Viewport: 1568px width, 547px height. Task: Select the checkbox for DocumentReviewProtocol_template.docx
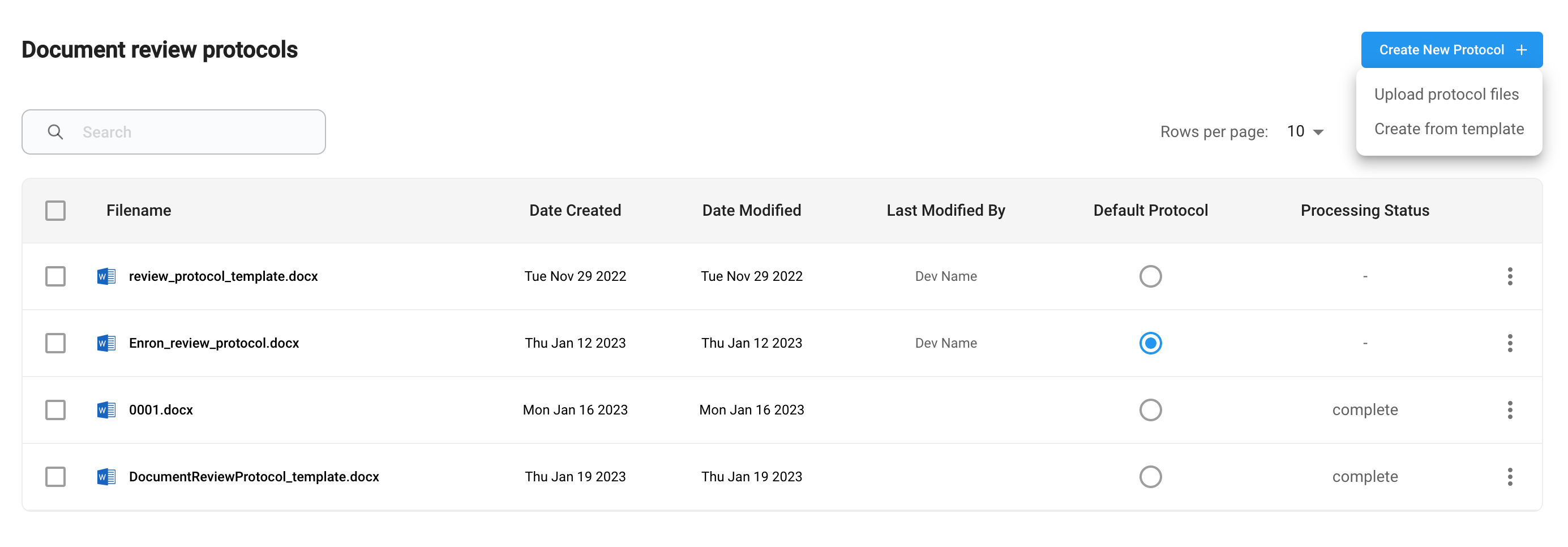(55, 476)
